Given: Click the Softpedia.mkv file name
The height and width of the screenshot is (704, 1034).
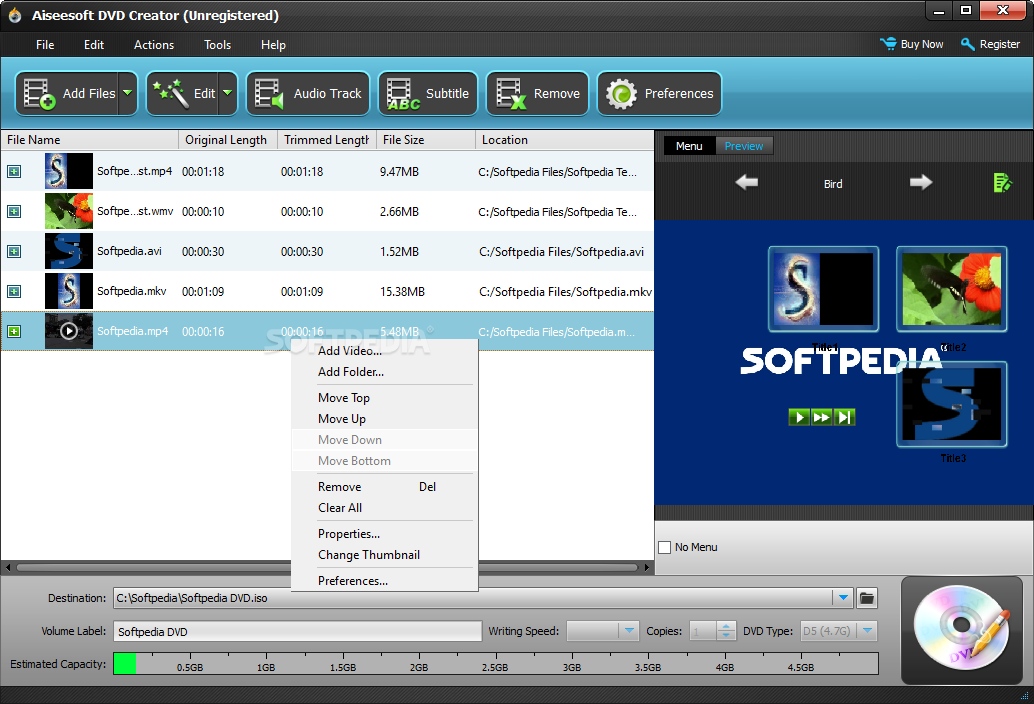Looking at the screenshot, I should pos(132,291).
